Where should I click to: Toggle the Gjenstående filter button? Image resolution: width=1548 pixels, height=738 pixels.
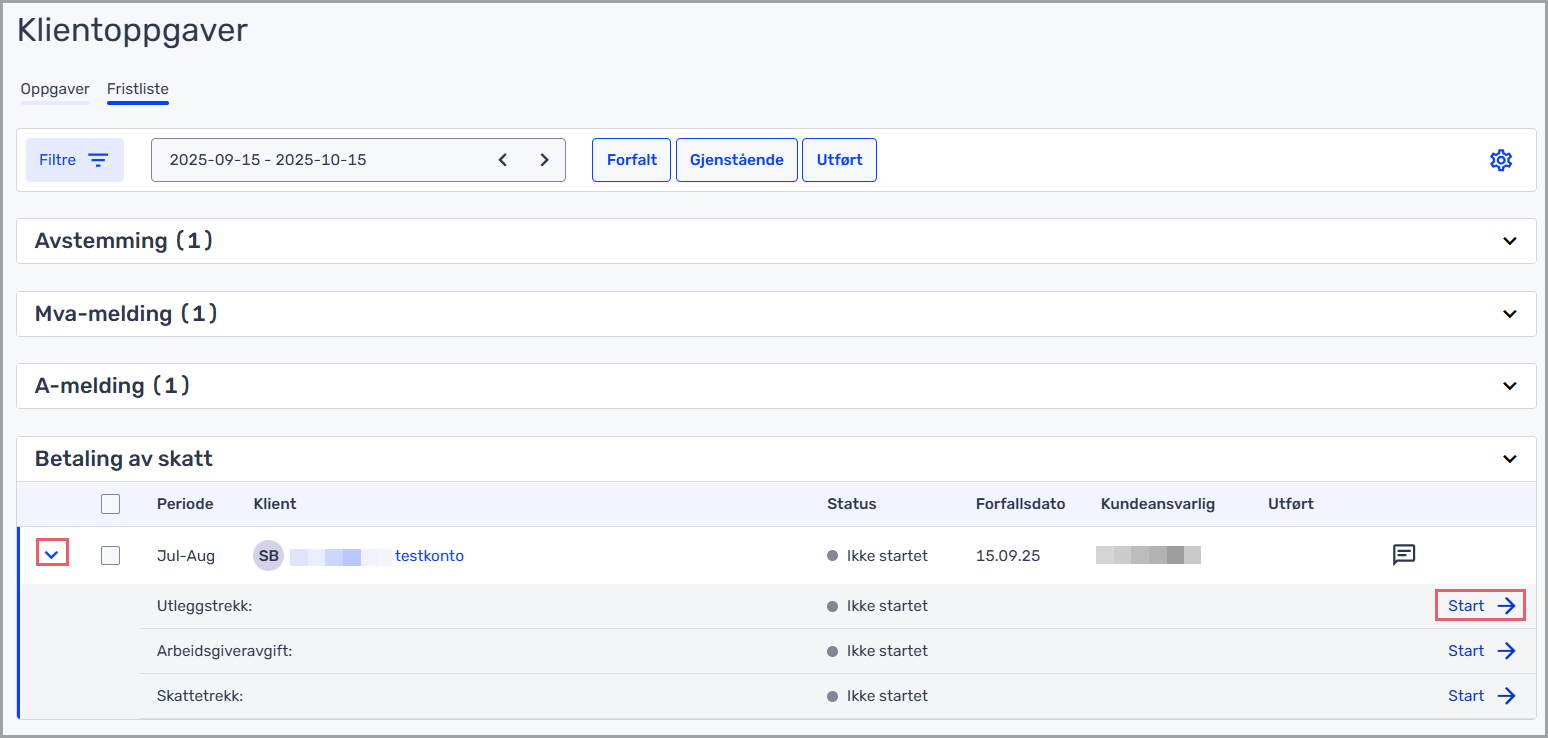pos(736,160)
